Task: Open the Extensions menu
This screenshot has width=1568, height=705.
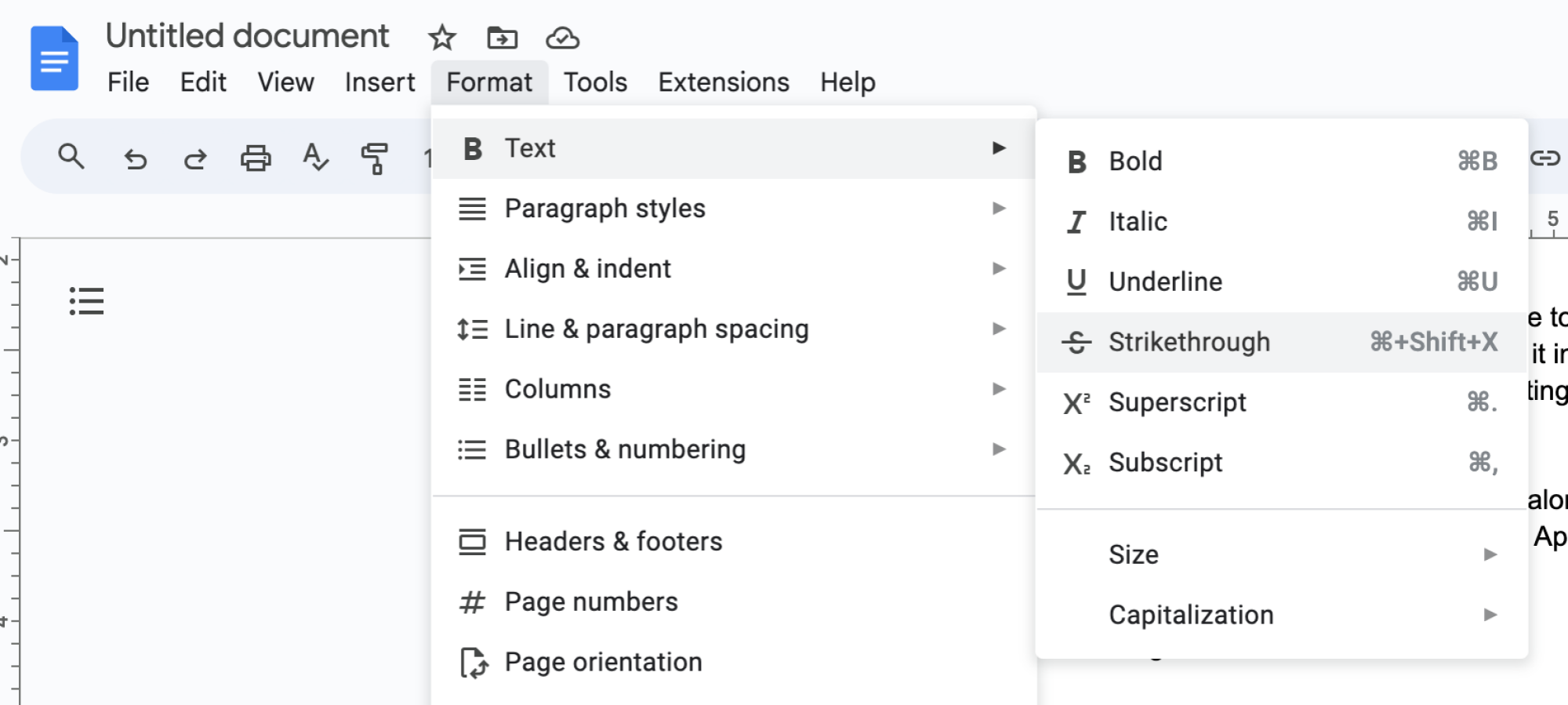Action: tap(724, 82)
